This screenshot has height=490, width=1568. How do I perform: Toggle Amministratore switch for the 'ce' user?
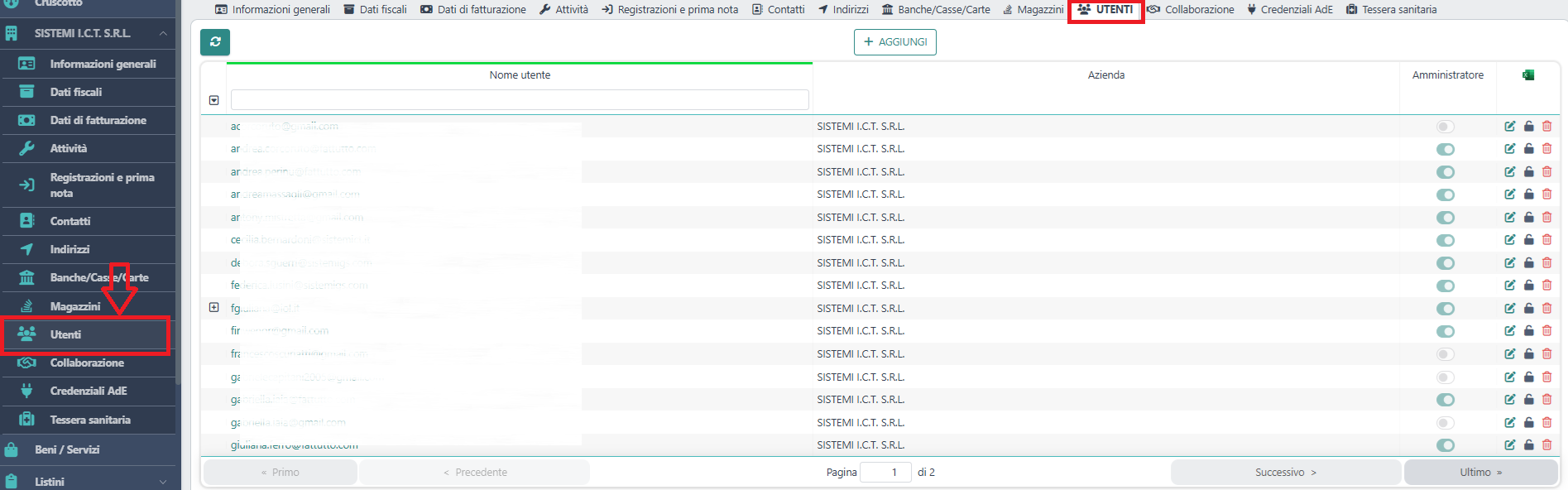coord(1446,241)
